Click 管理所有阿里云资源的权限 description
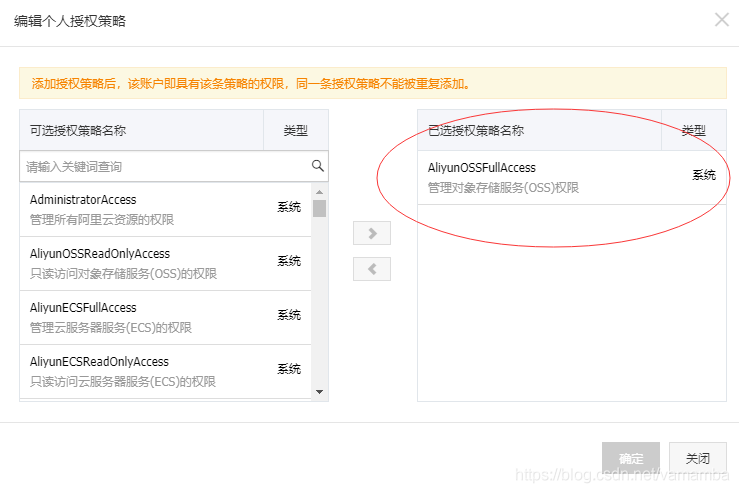 coord(102,220)
